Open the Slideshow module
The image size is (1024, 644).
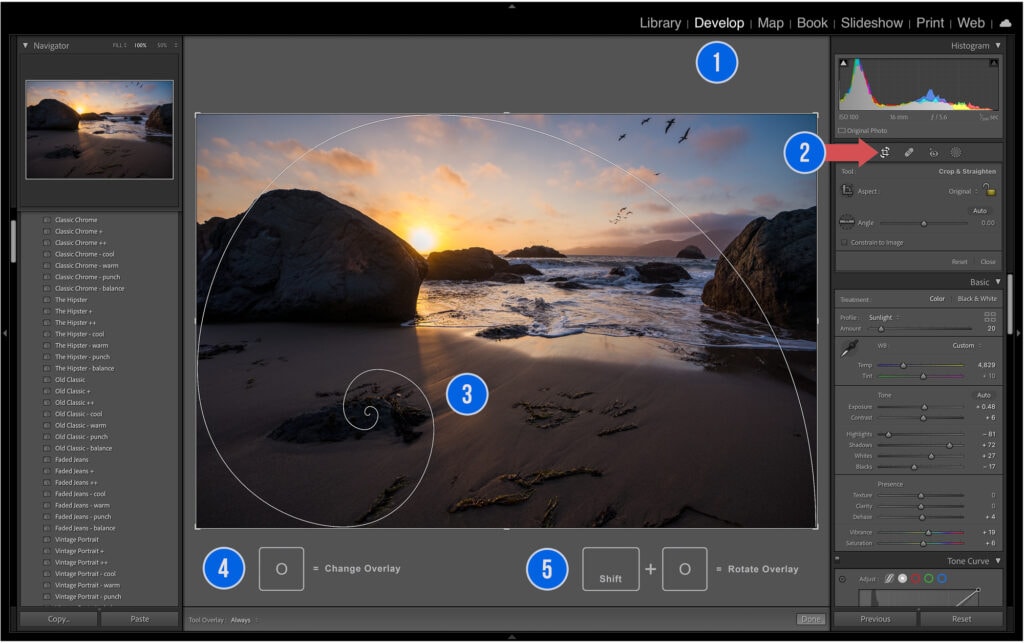871,22
